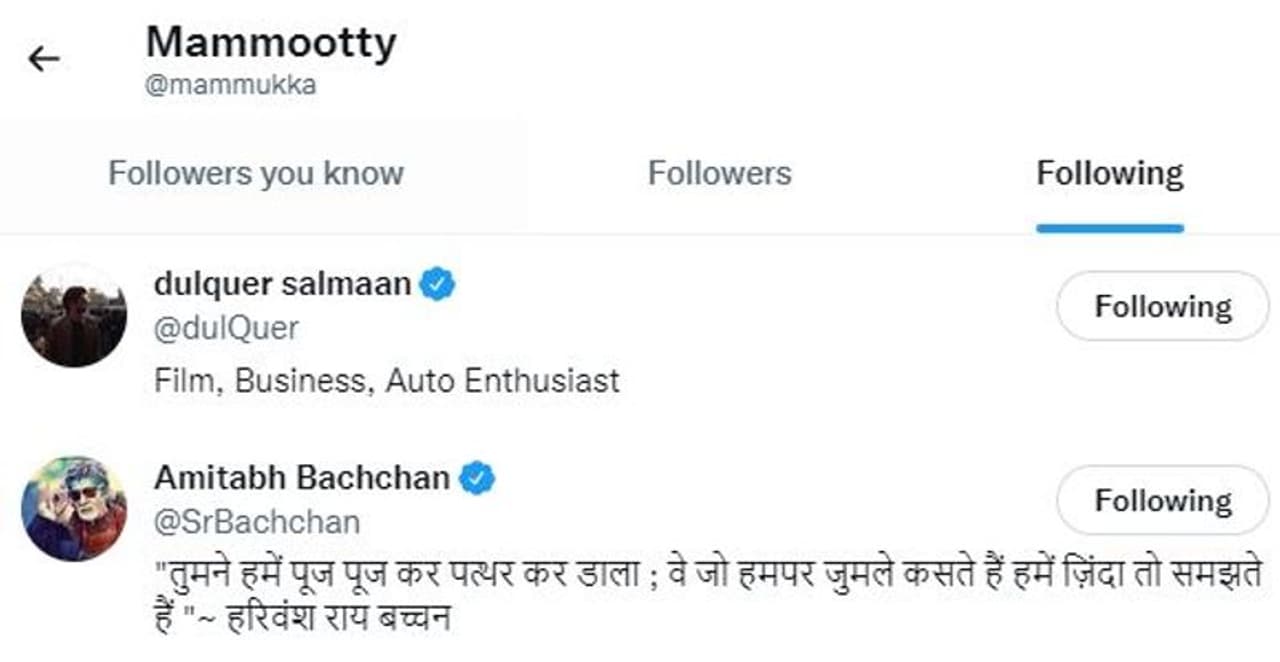Image resolution: width=1280 pixels, height=662 pixels.
Task: Unfollow dulquer salmaan via Following button
Action: [1162, 306]
